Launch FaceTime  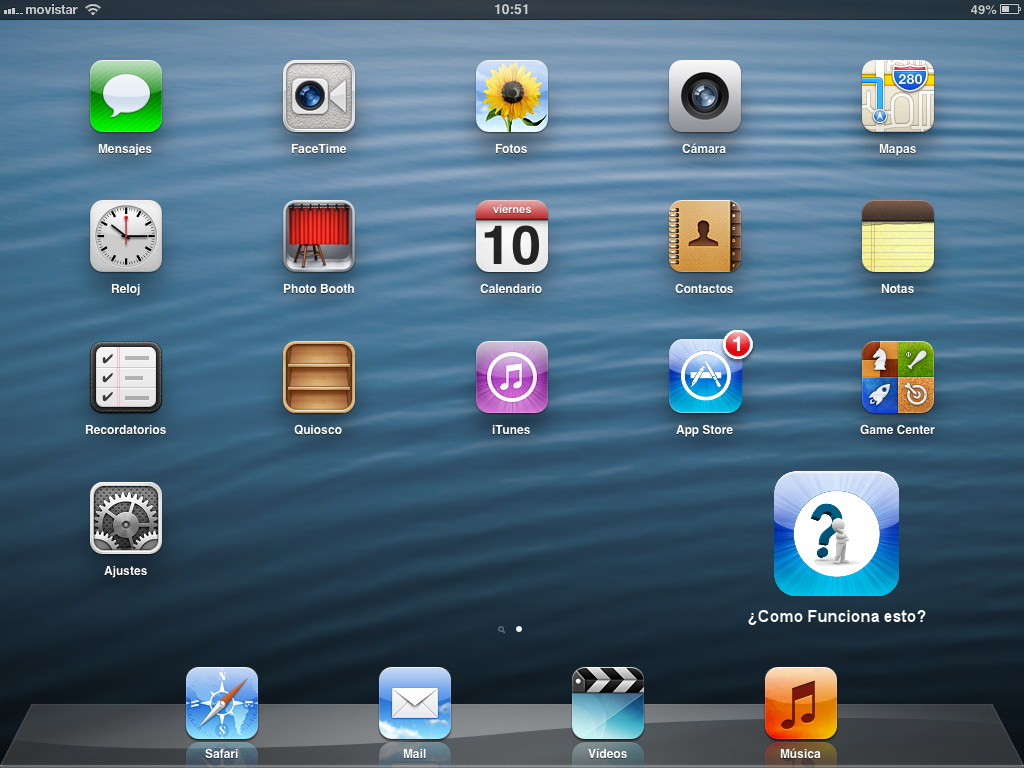click(319, 97)
